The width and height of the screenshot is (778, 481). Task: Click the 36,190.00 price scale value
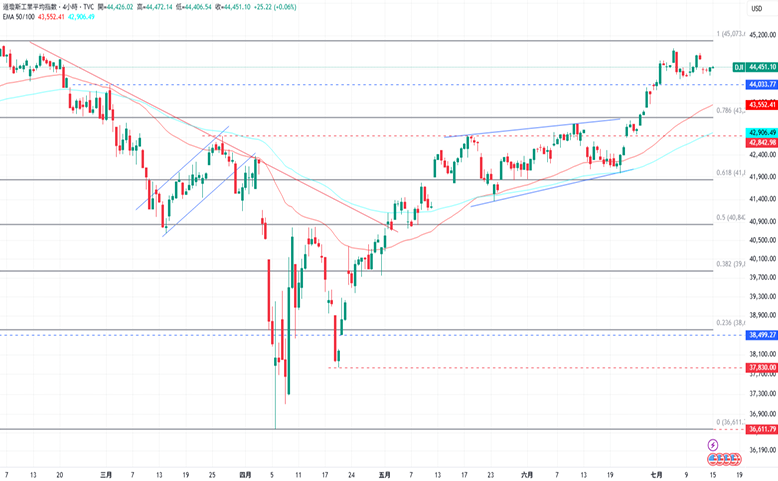763,450
